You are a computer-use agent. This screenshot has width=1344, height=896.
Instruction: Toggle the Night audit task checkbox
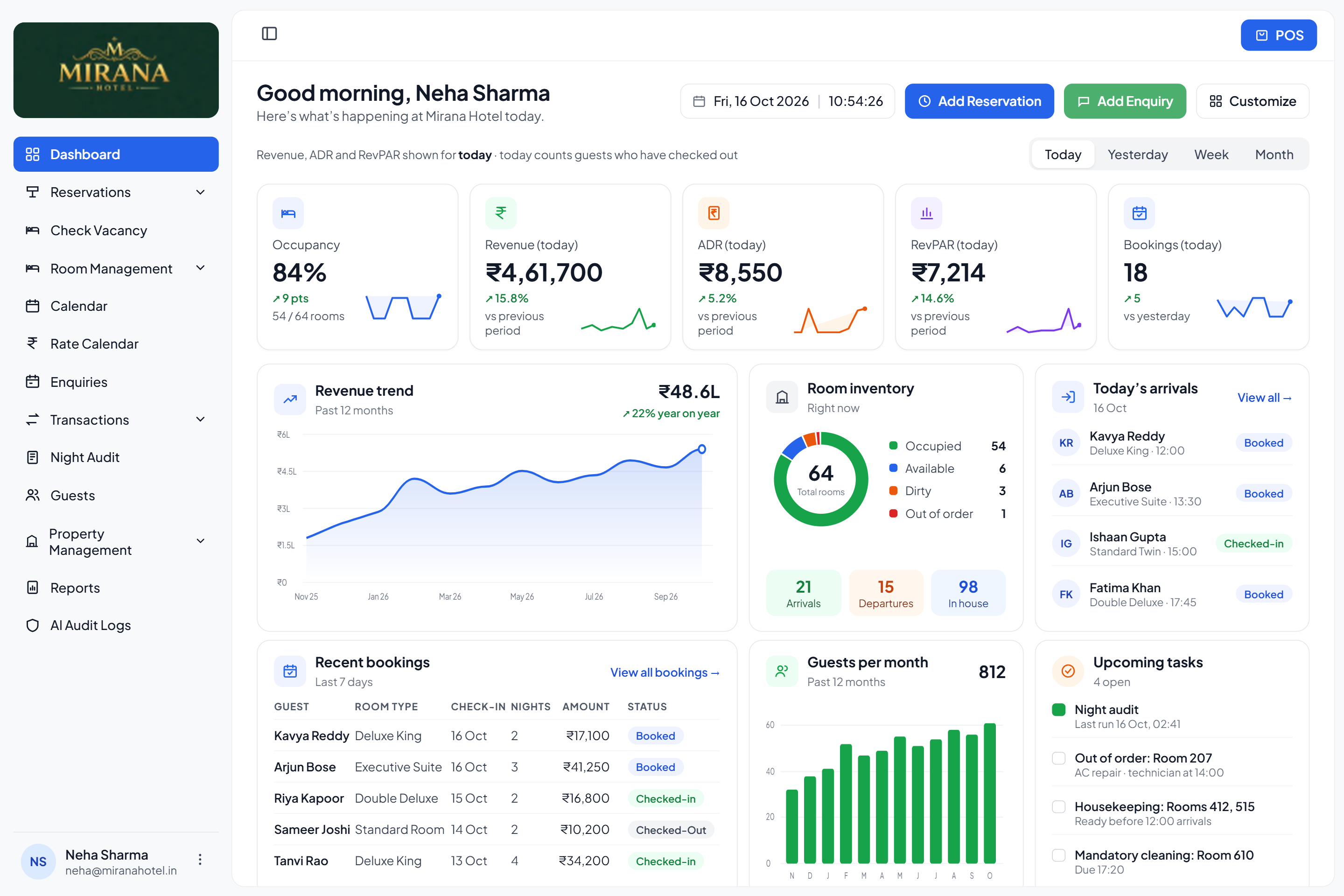1059,710
